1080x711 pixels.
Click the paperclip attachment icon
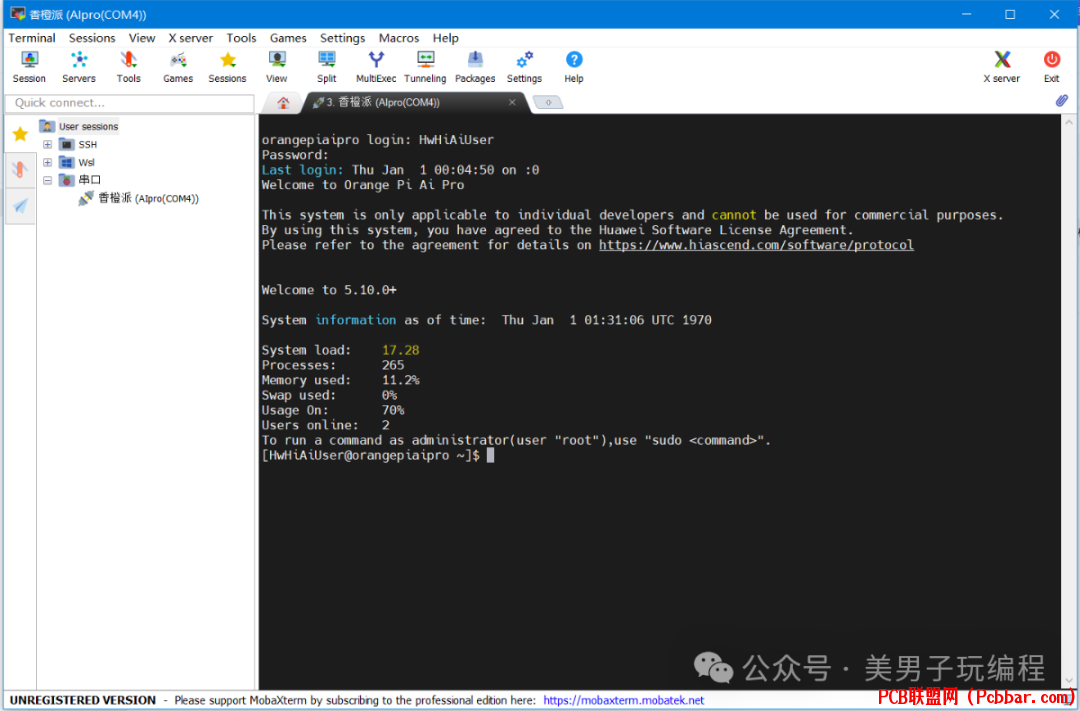(1061, 101)
